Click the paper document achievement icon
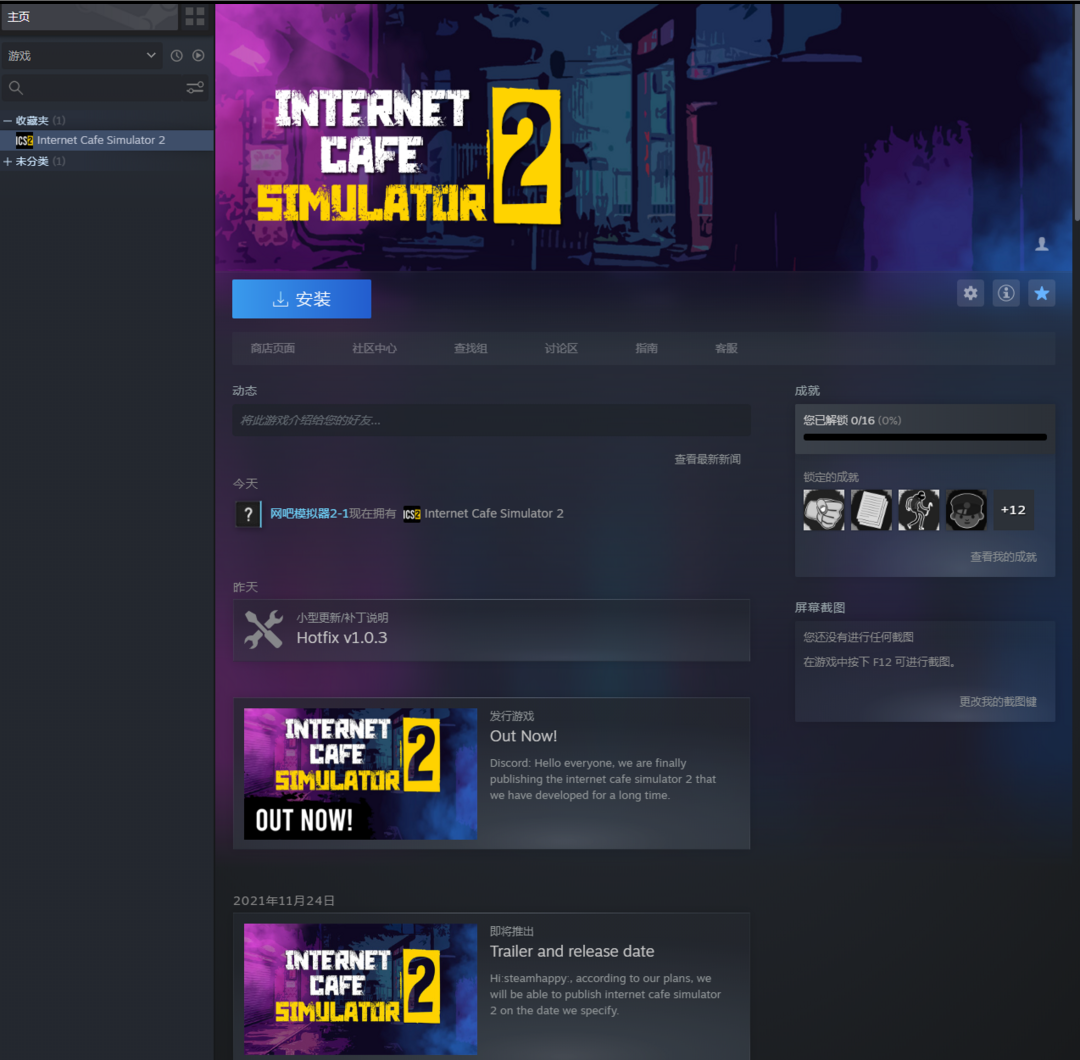This screenshot has height=1060, width=1080. (871, 510)
